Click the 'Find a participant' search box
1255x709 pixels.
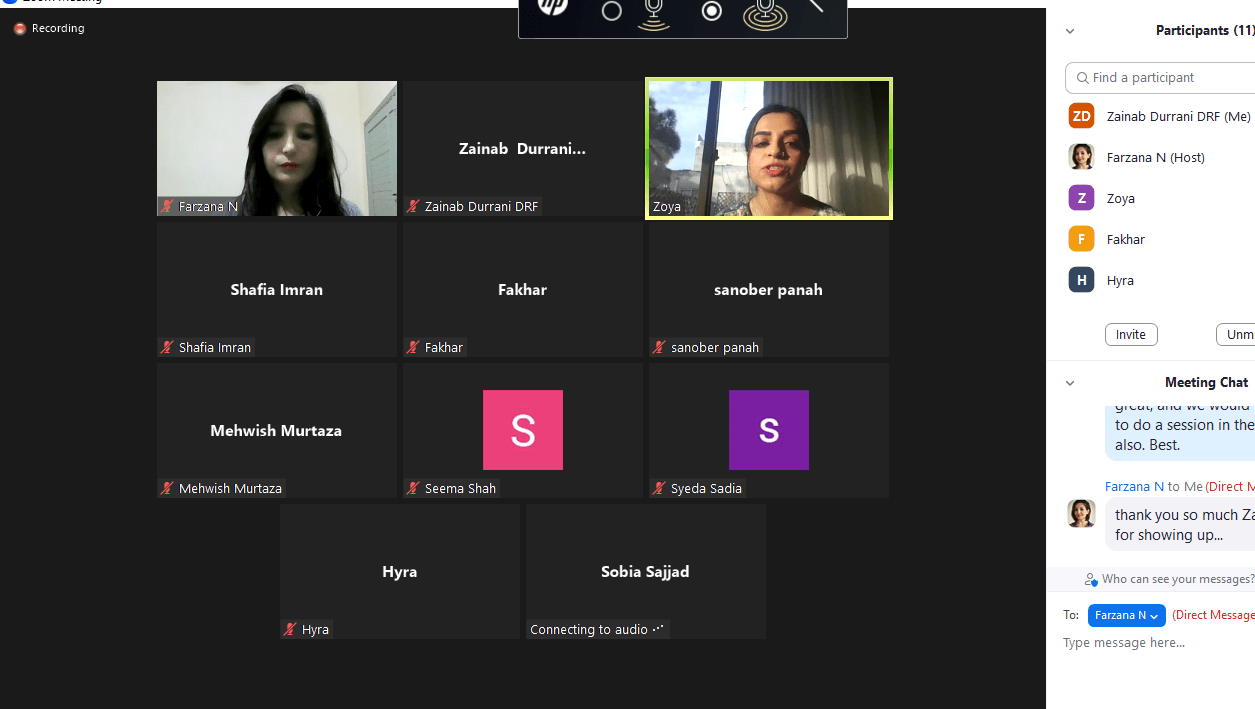coord(1160,77)
